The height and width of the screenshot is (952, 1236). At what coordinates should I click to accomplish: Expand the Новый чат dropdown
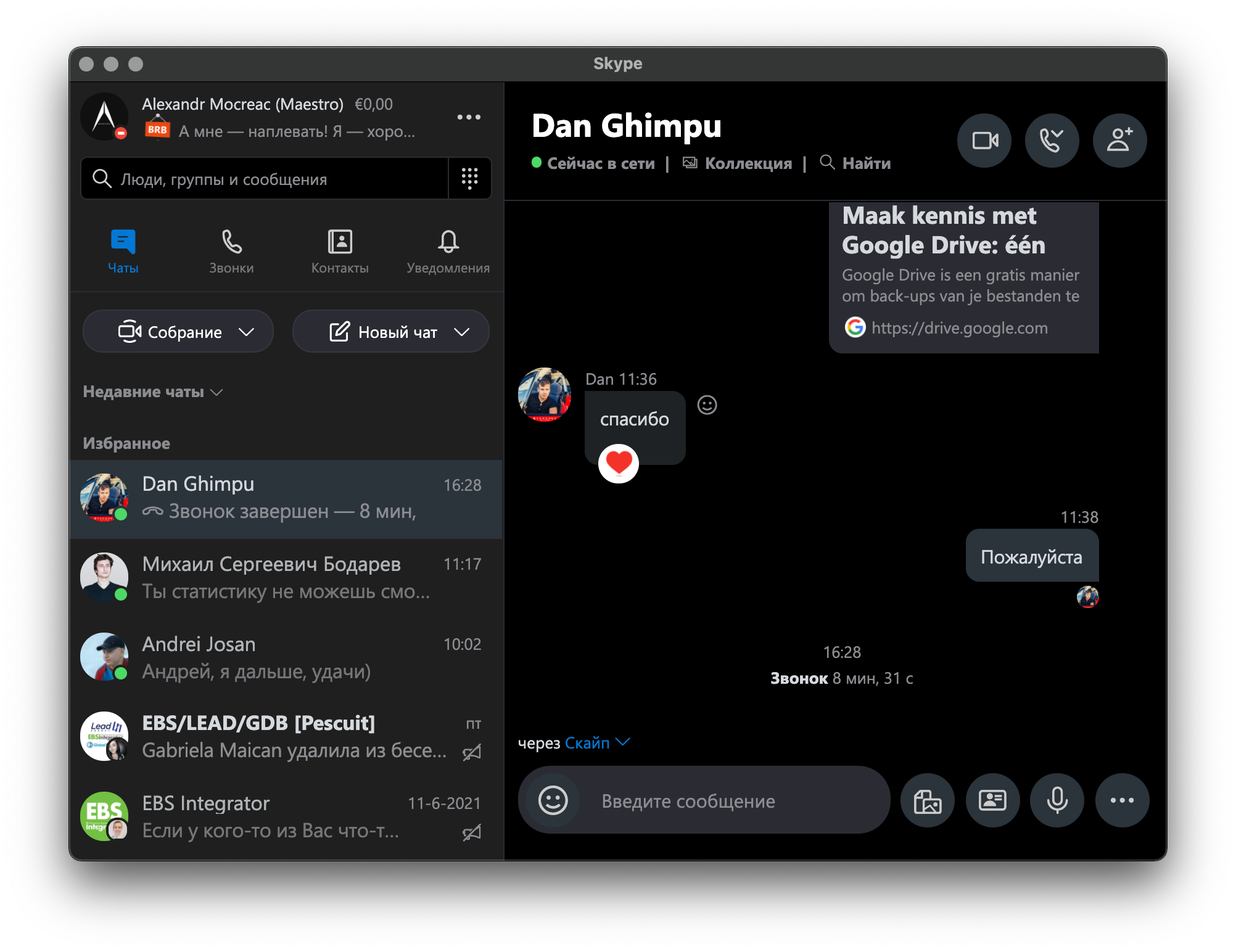pyautogui.click(x=461, y=332)
